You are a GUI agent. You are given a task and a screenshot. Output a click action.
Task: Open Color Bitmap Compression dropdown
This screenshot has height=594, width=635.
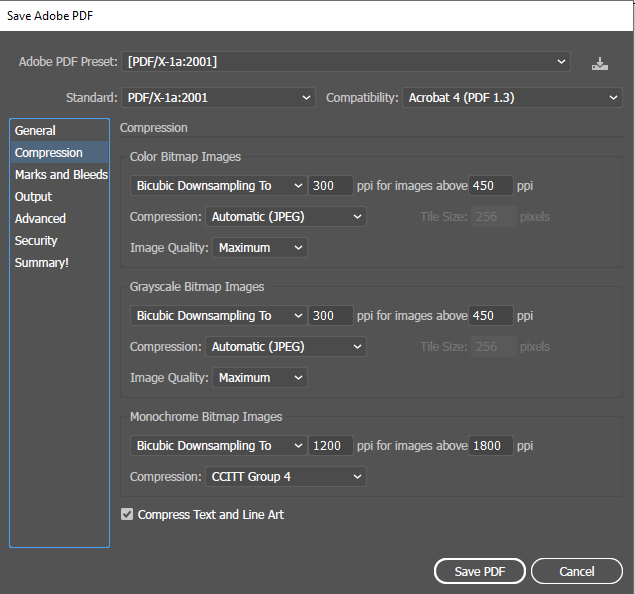point(286,217)
